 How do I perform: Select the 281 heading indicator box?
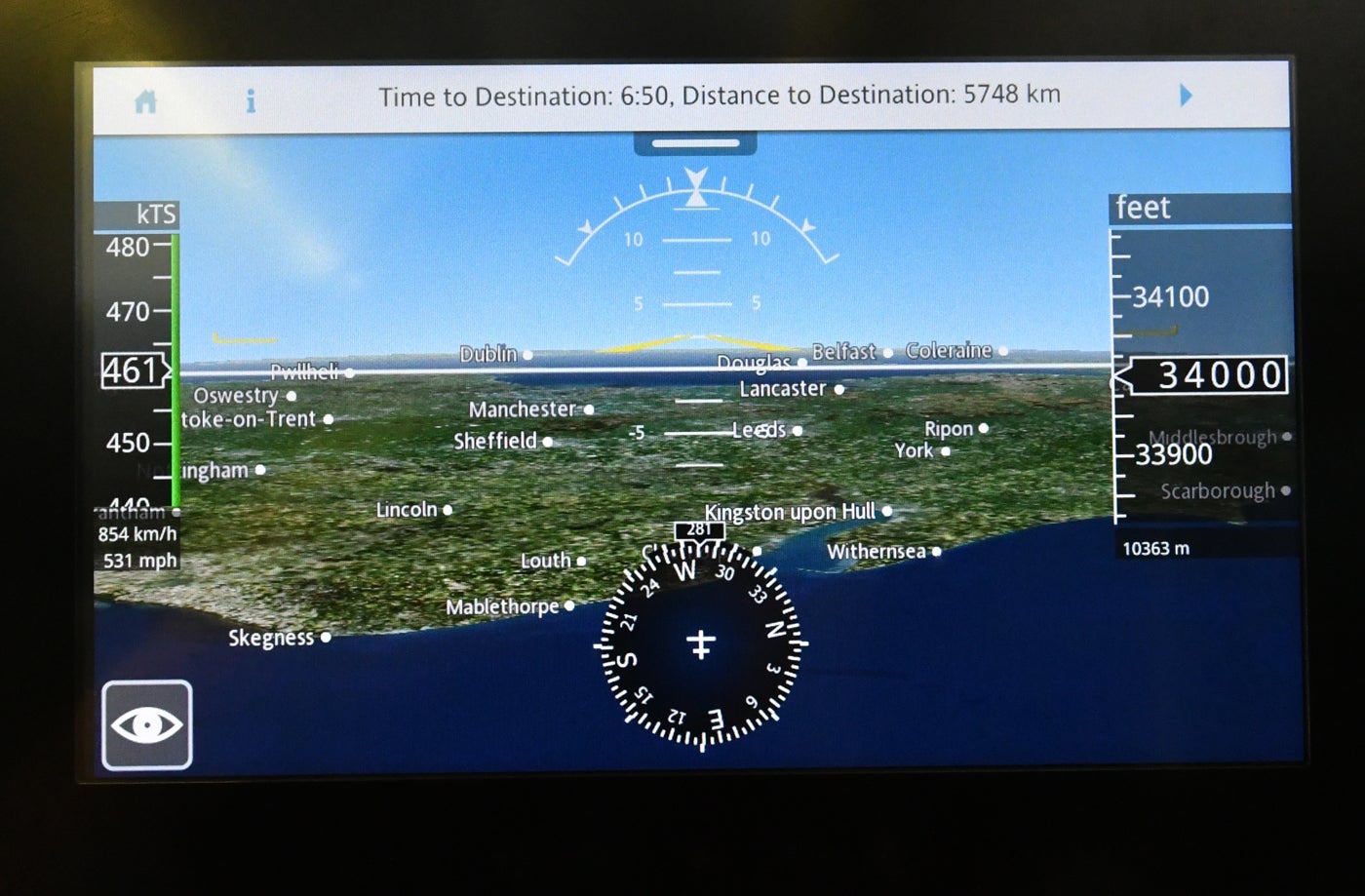(x=699, y=529)
